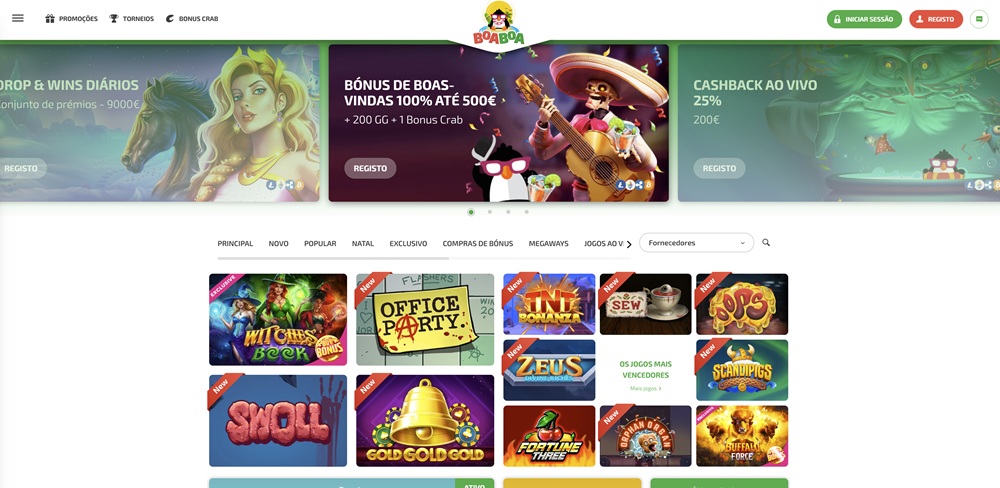The height and width of the screenshot is (488, 1000).
Task: Switch to the Popular tab
Action: point(320,244)
